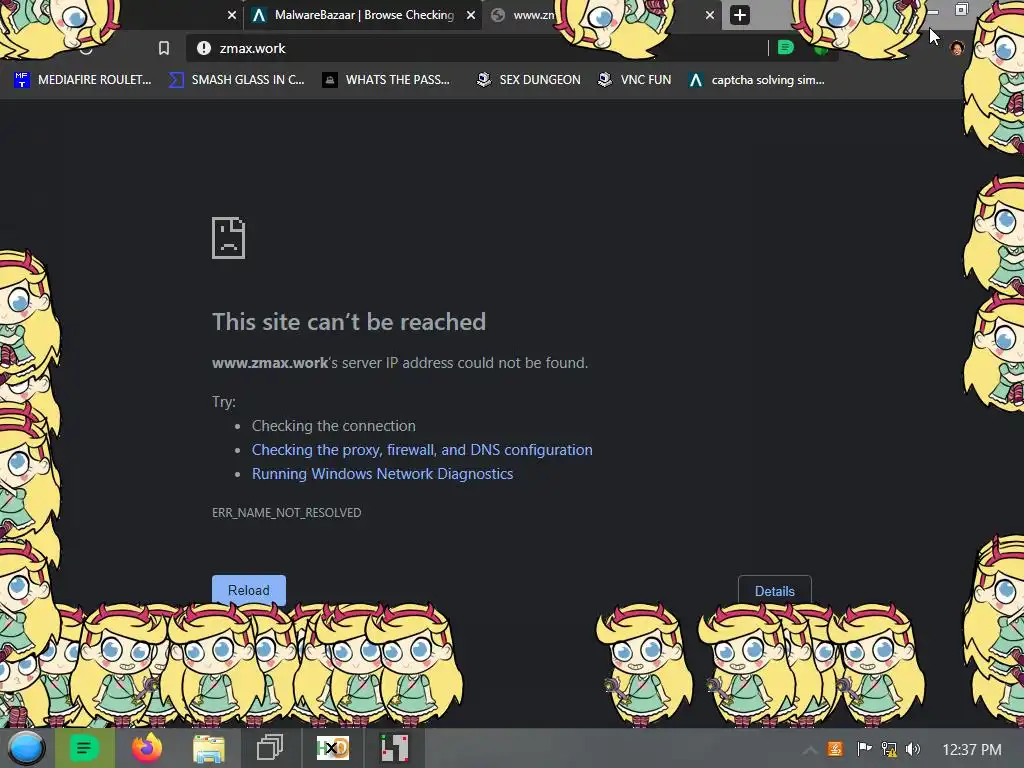
Task: Click the sad page error icon
Action: (229, 238)
